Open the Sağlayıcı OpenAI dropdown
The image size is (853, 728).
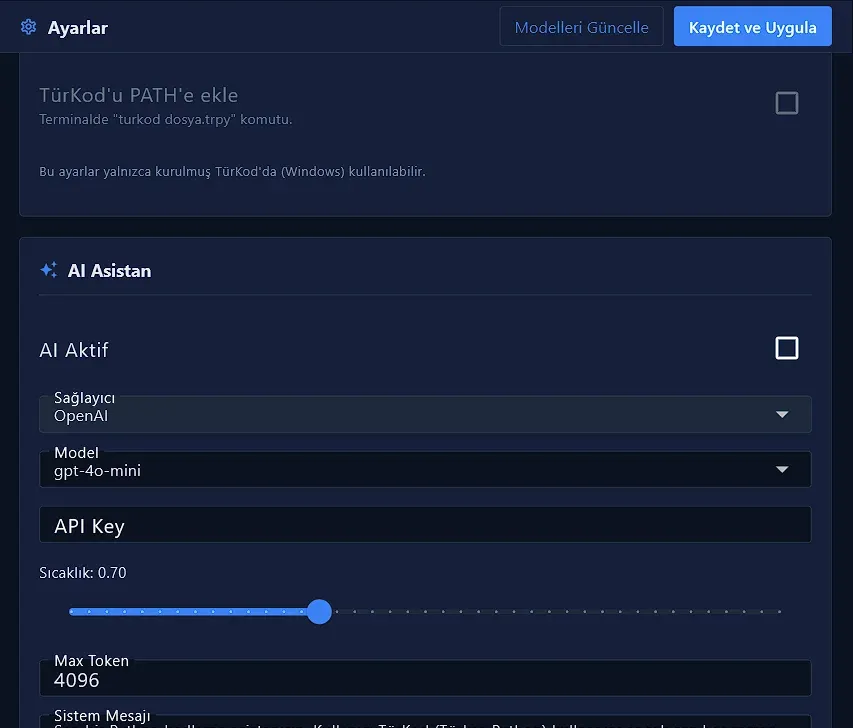point(425,415)
